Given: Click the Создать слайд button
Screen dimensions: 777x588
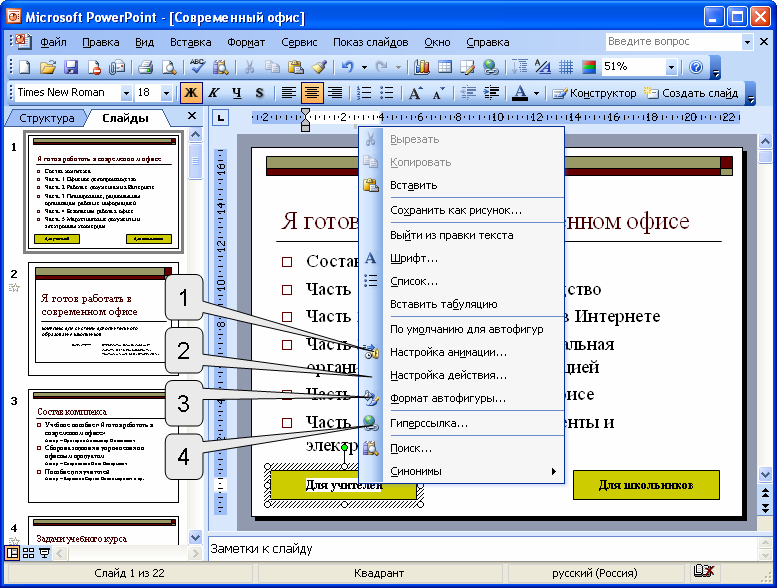Looking at the screenshot, I should tap(691, 93).
